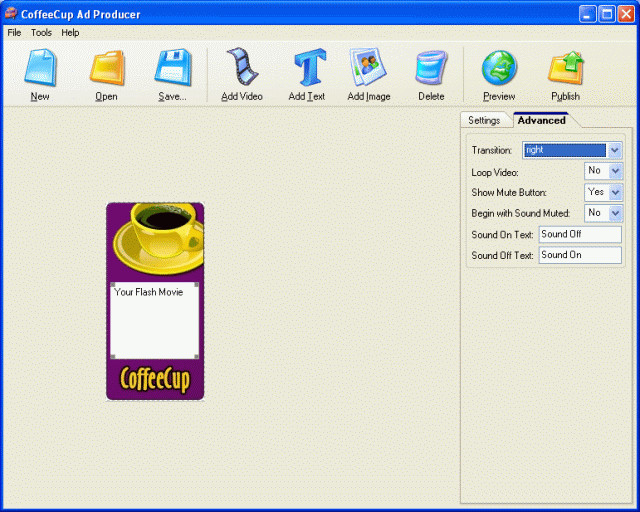Click the Preview globe icon
The width and height of the screenshot is (640, 512).
(499, 68)
